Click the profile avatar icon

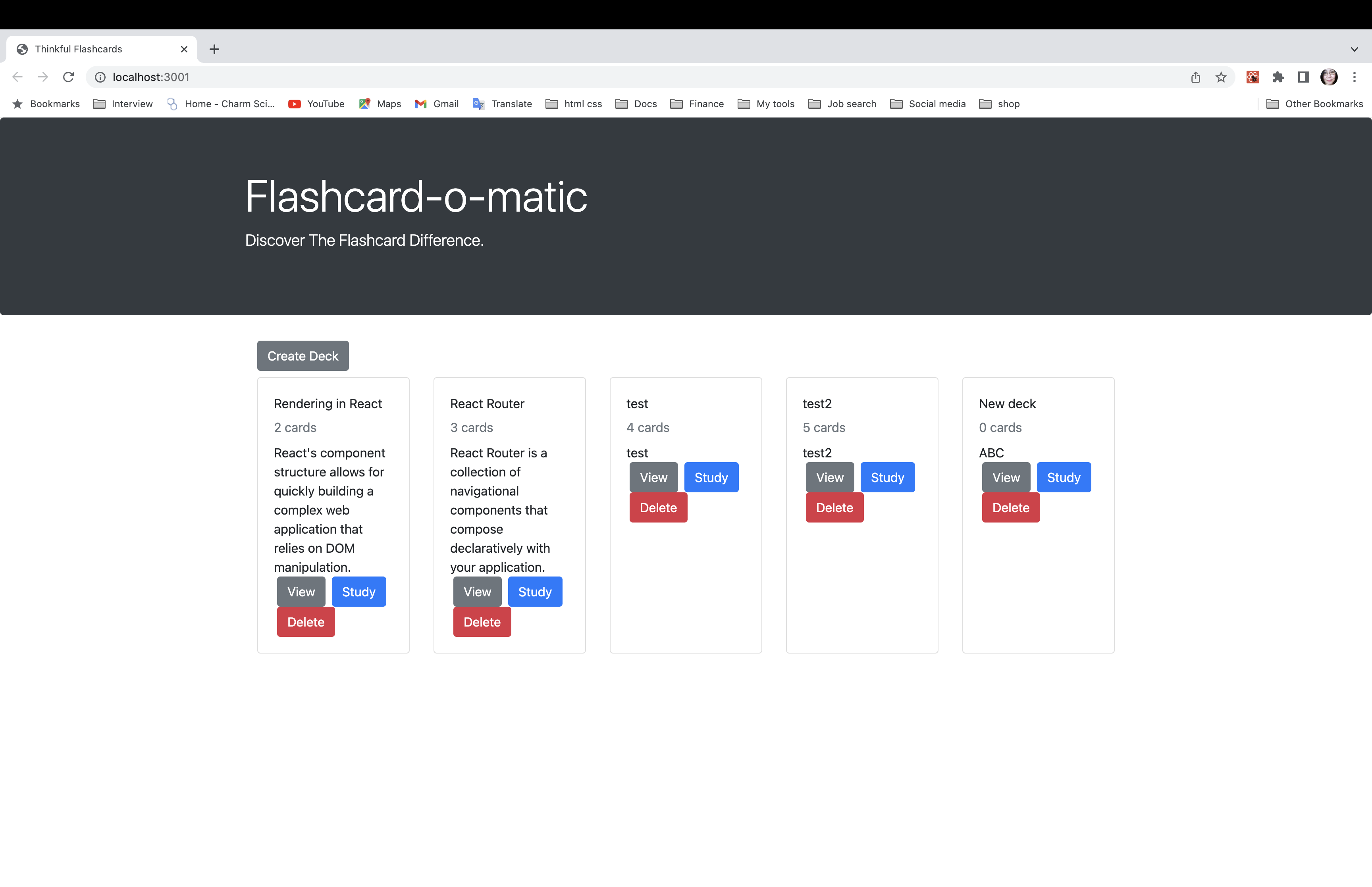[x=1329, y=77]
